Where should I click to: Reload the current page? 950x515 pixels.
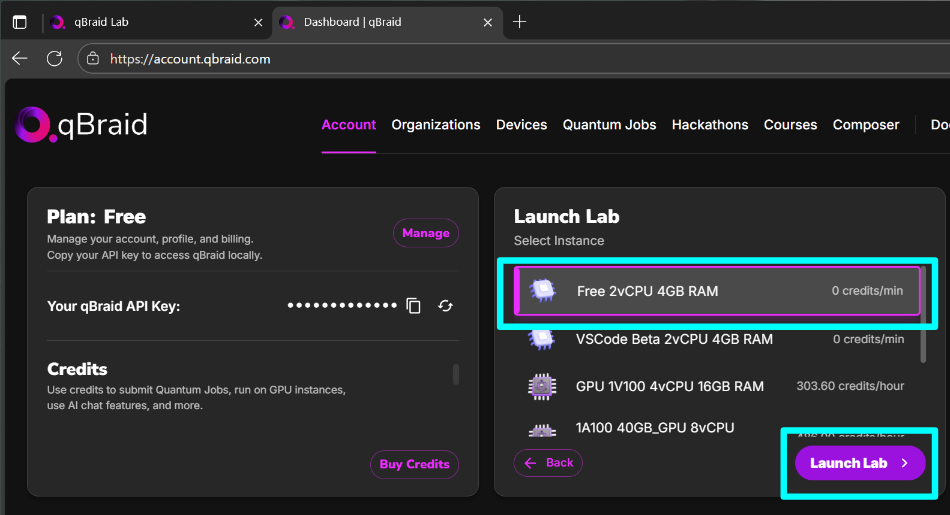(55, 59)
